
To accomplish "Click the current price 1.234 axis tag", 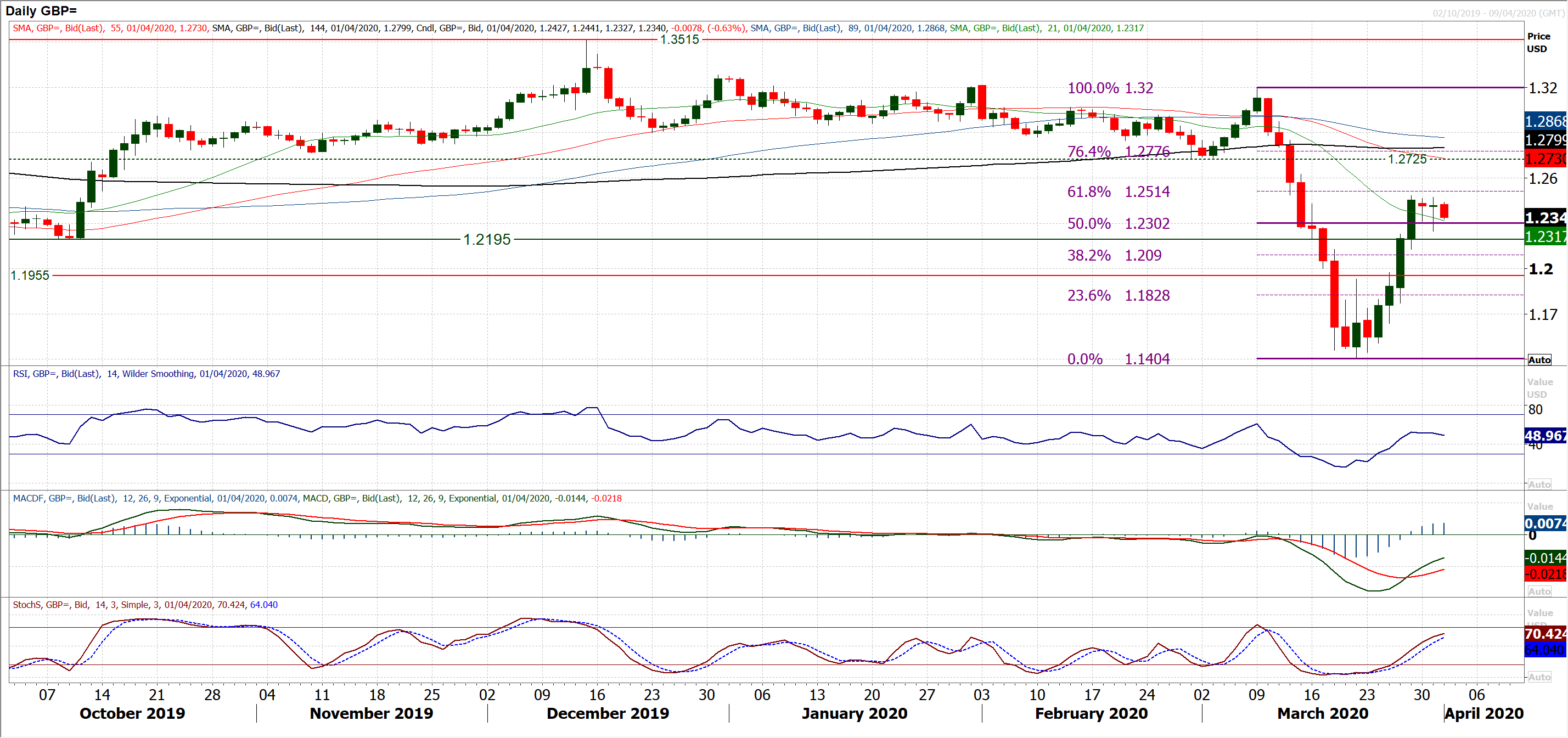I will (1545, 217).
